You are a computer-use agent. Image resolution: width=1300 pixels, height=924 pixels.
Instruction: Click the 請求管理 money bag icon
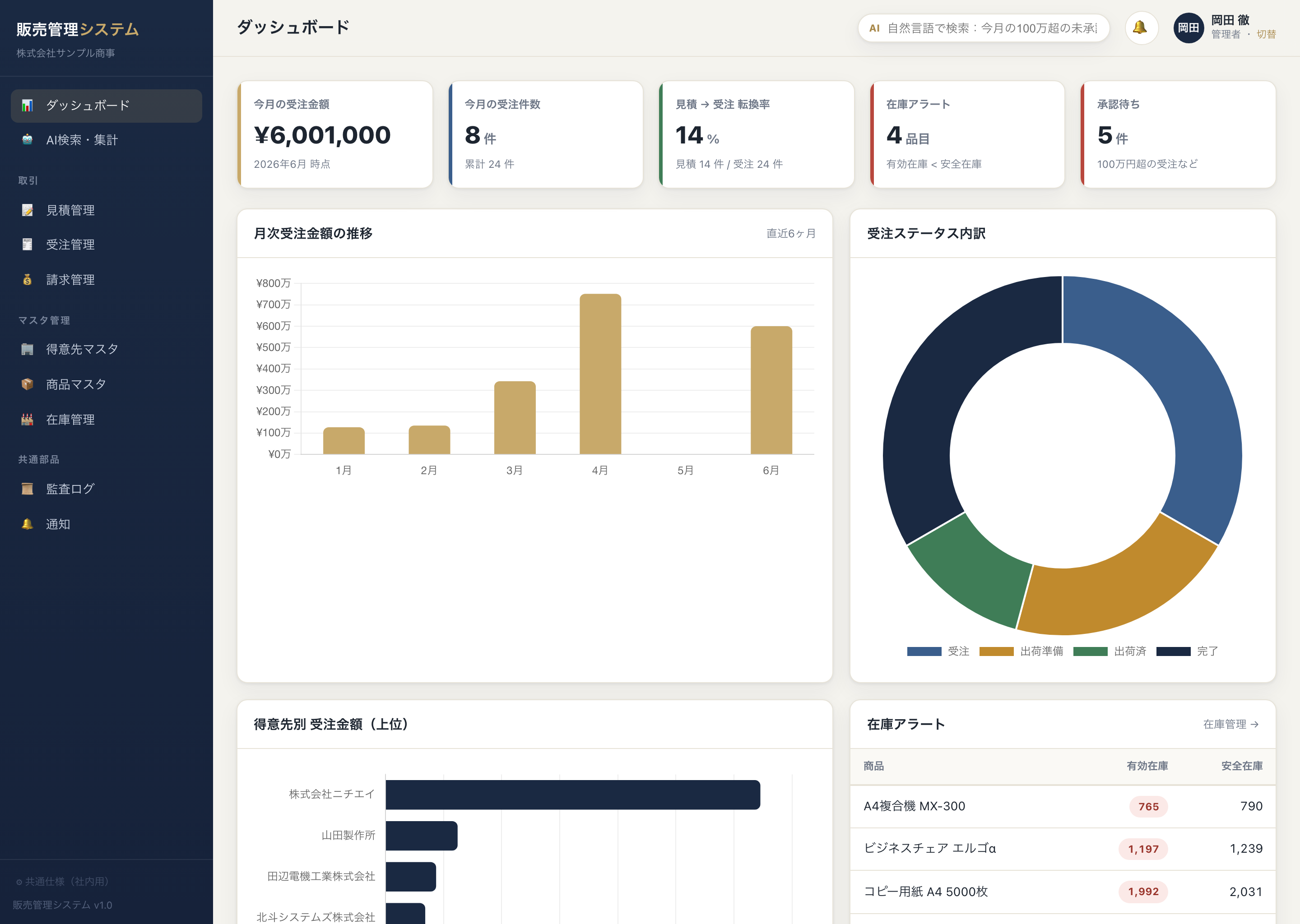[x=27, y=279]
